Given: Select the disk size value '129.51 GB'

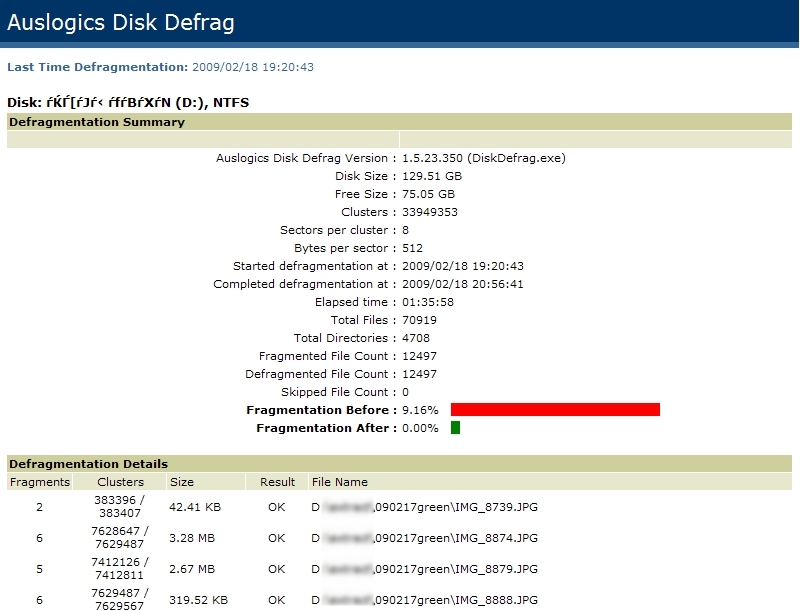Looking at the screenshot, I should (432, 176).
